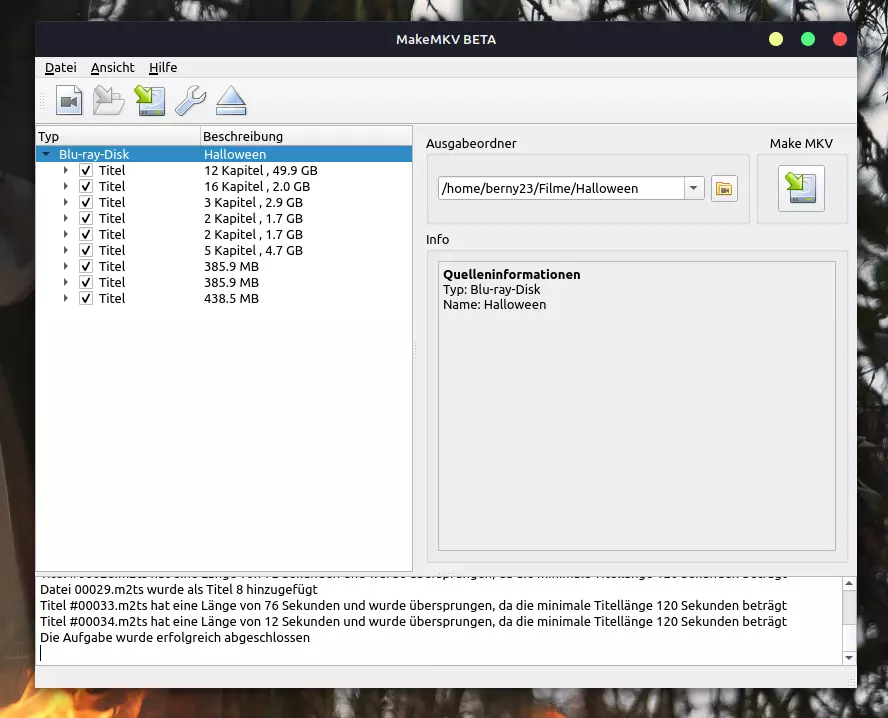Screen dimensions: 888x718
Task: Select the "3 Kapitel , 2.9 GB" description cell
Action: [x=253, y=202]
